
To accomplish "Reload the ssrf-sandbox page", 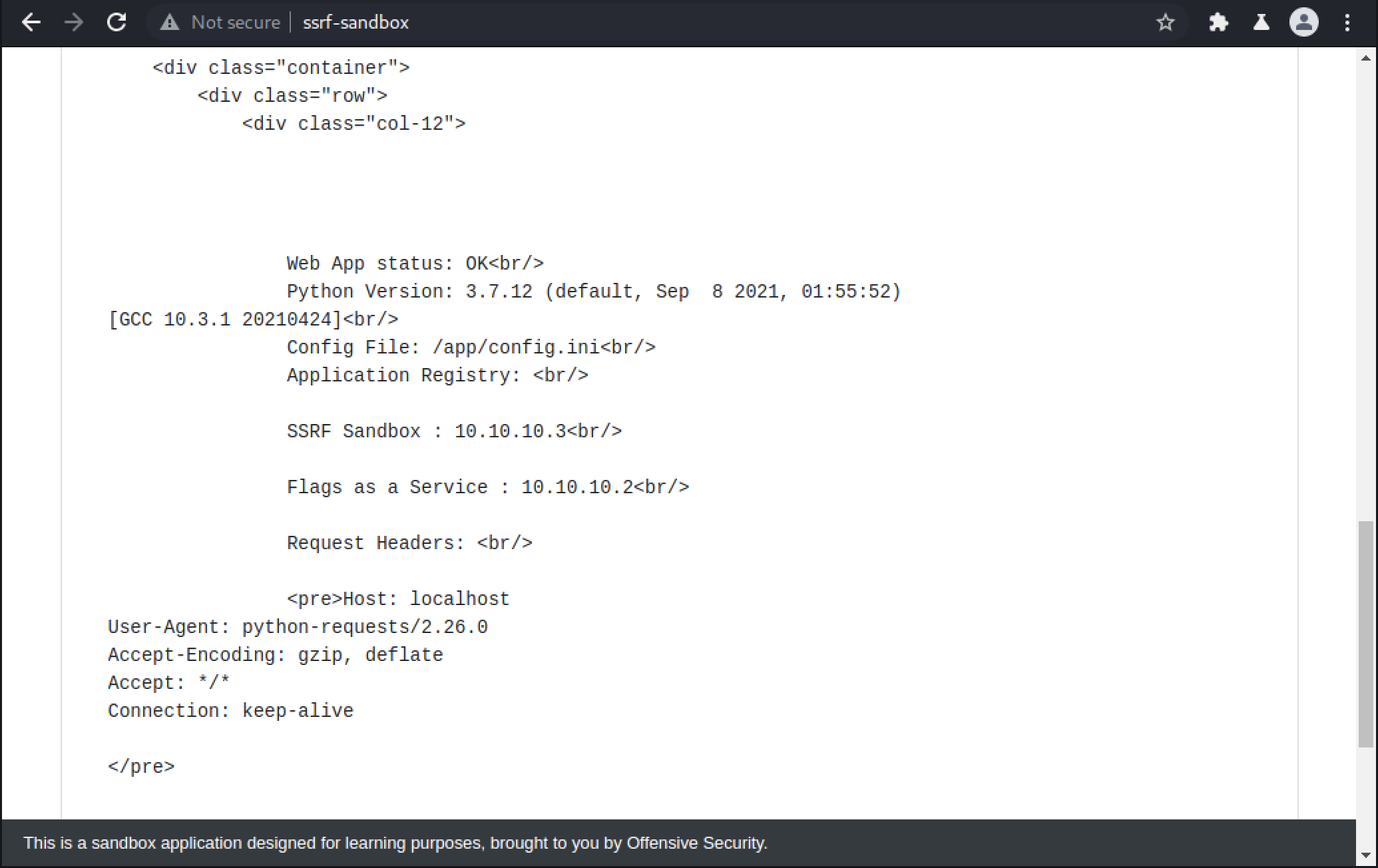I will [x=116, y=23].
